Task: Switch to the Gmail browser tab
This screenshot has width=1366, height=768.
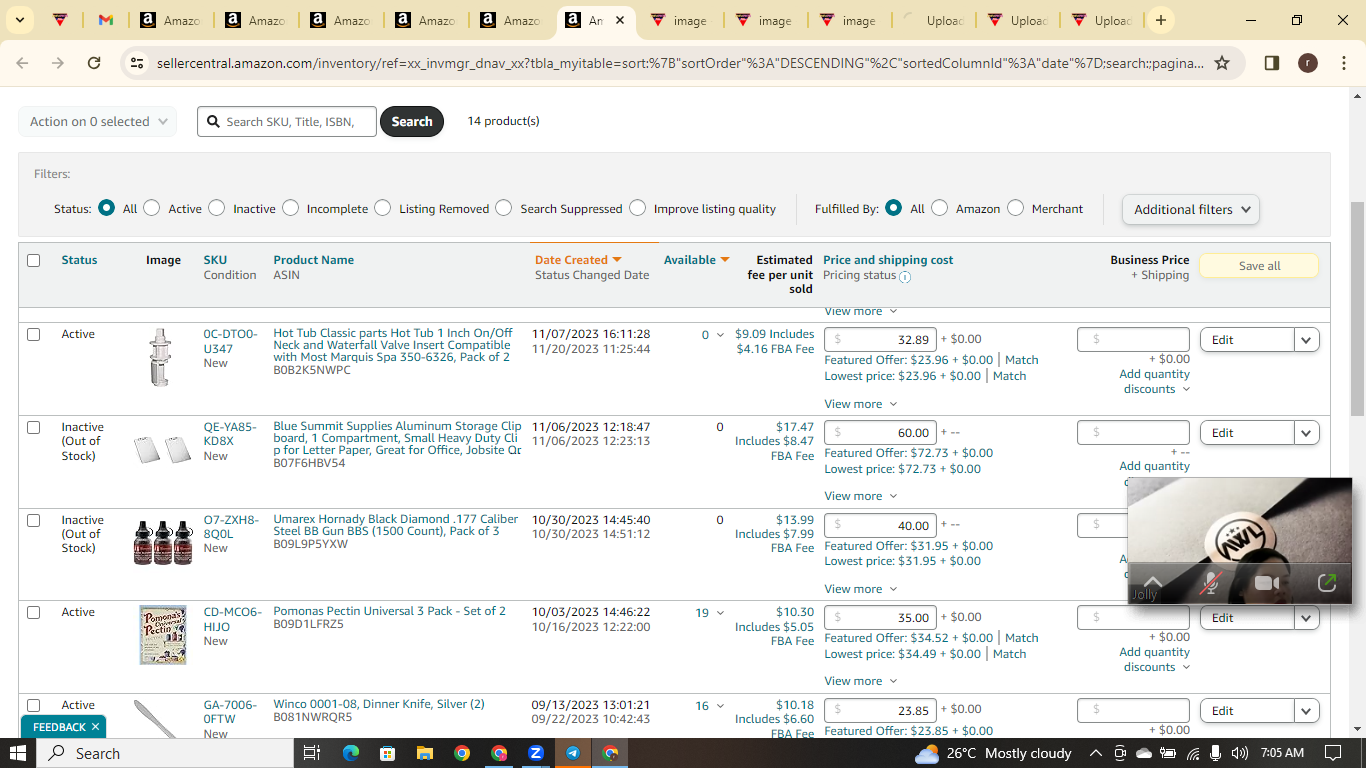Action: (x=106, y=20)
